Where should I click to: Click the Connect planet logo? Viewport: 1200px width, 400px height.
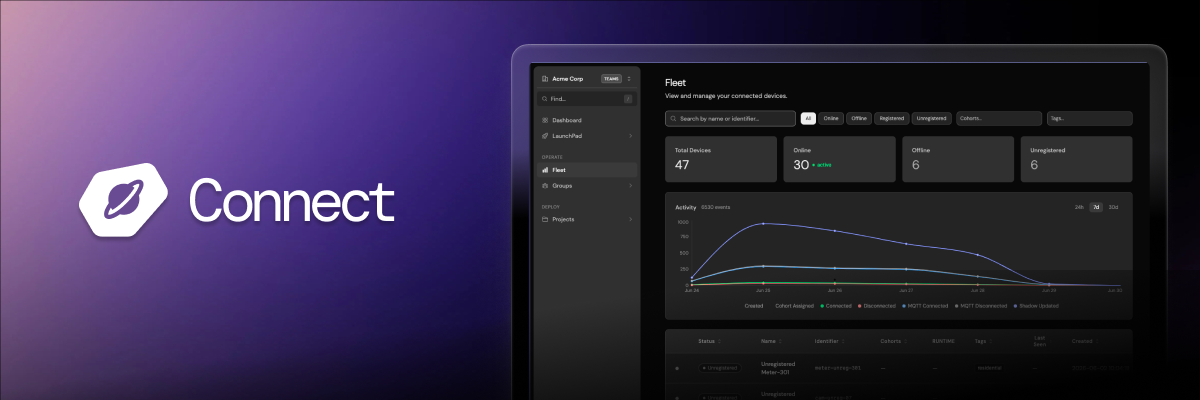pyautogui.click(x=122, y=200)
